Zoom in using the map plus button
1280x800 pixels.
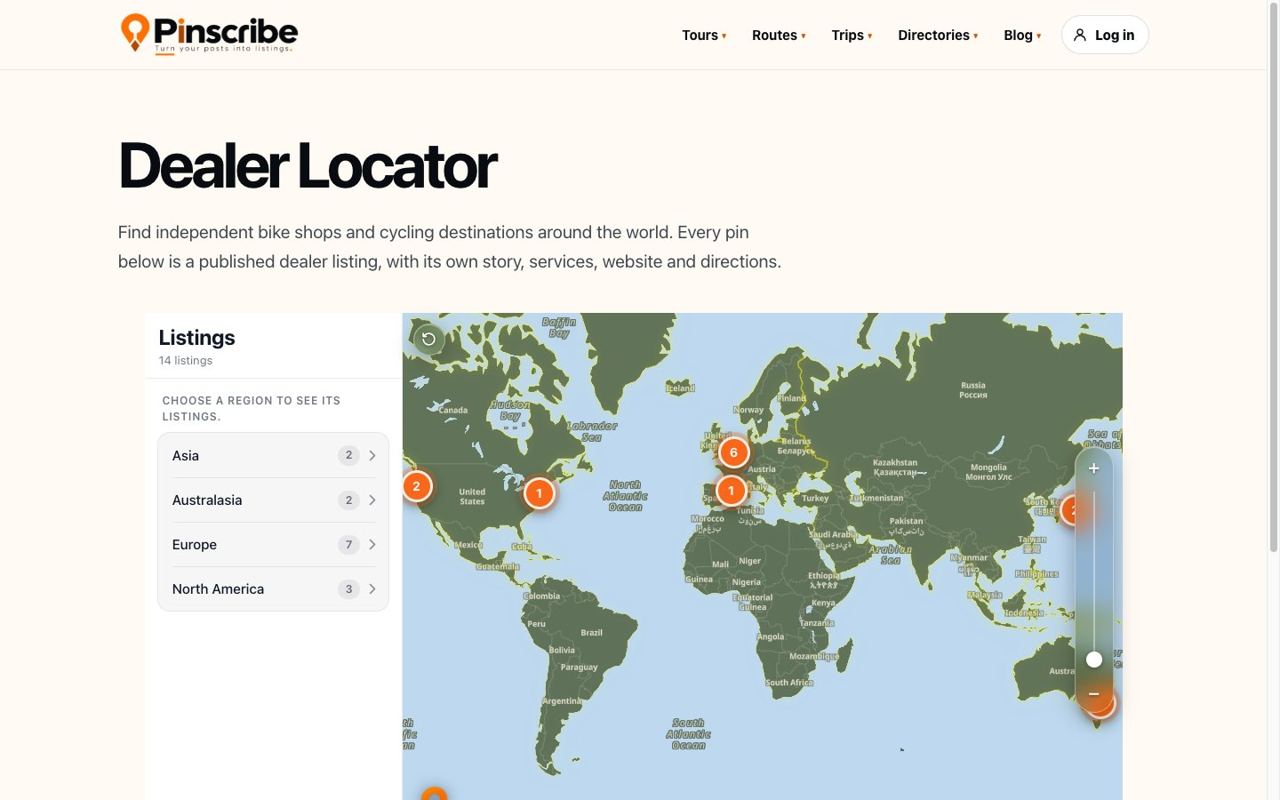pos(1094,468)
